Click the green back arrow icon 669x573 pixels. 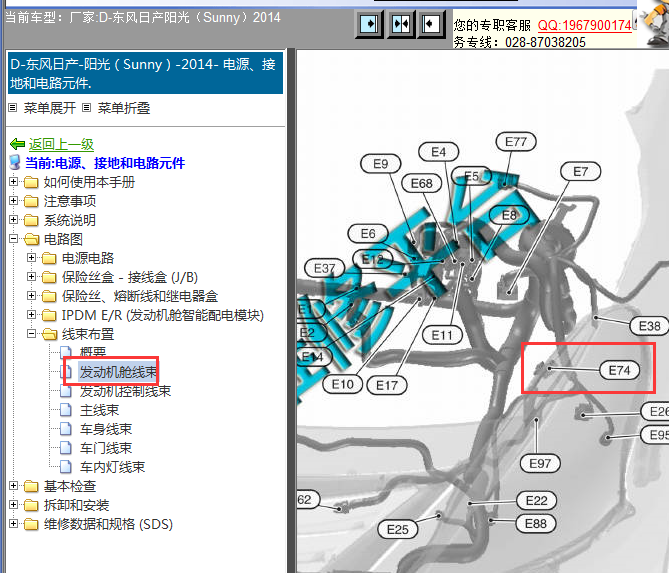click(17, 144)
